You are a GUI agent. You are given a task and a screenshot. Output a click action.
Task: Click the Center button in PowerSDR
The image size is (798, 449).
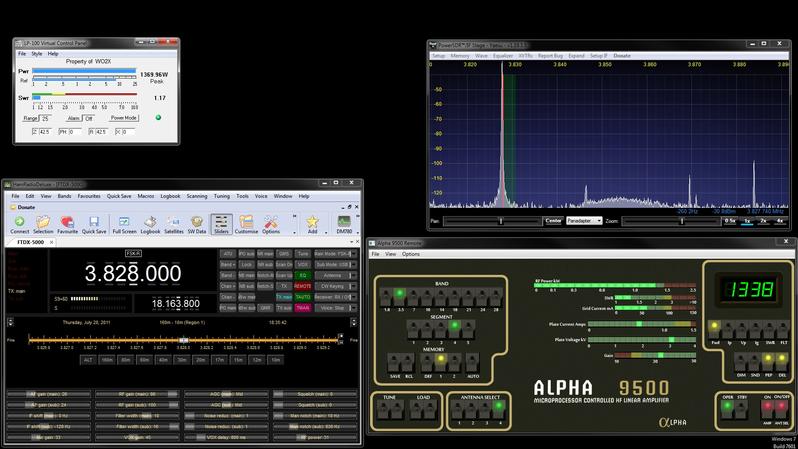[x=553, y=221]
